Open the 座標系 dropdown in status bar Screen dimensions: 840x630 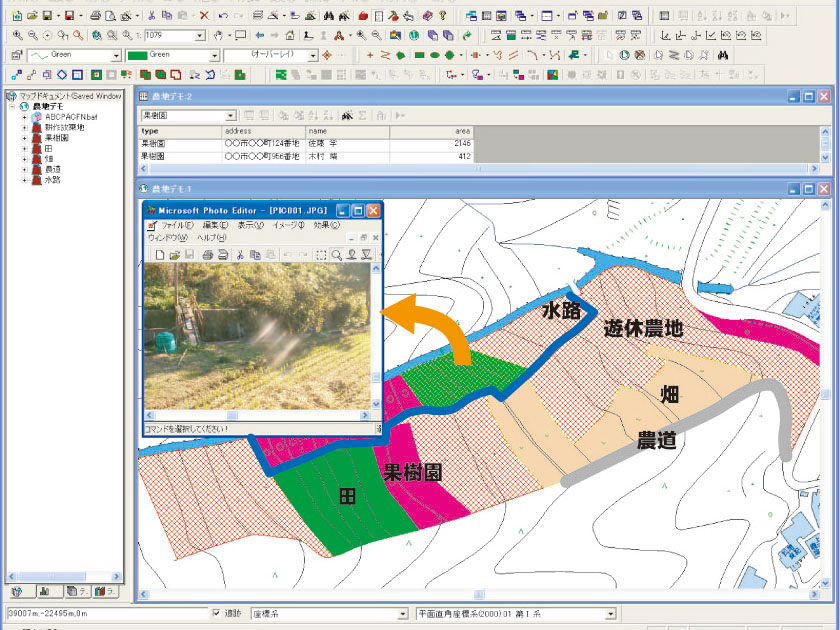click(403, 613)
